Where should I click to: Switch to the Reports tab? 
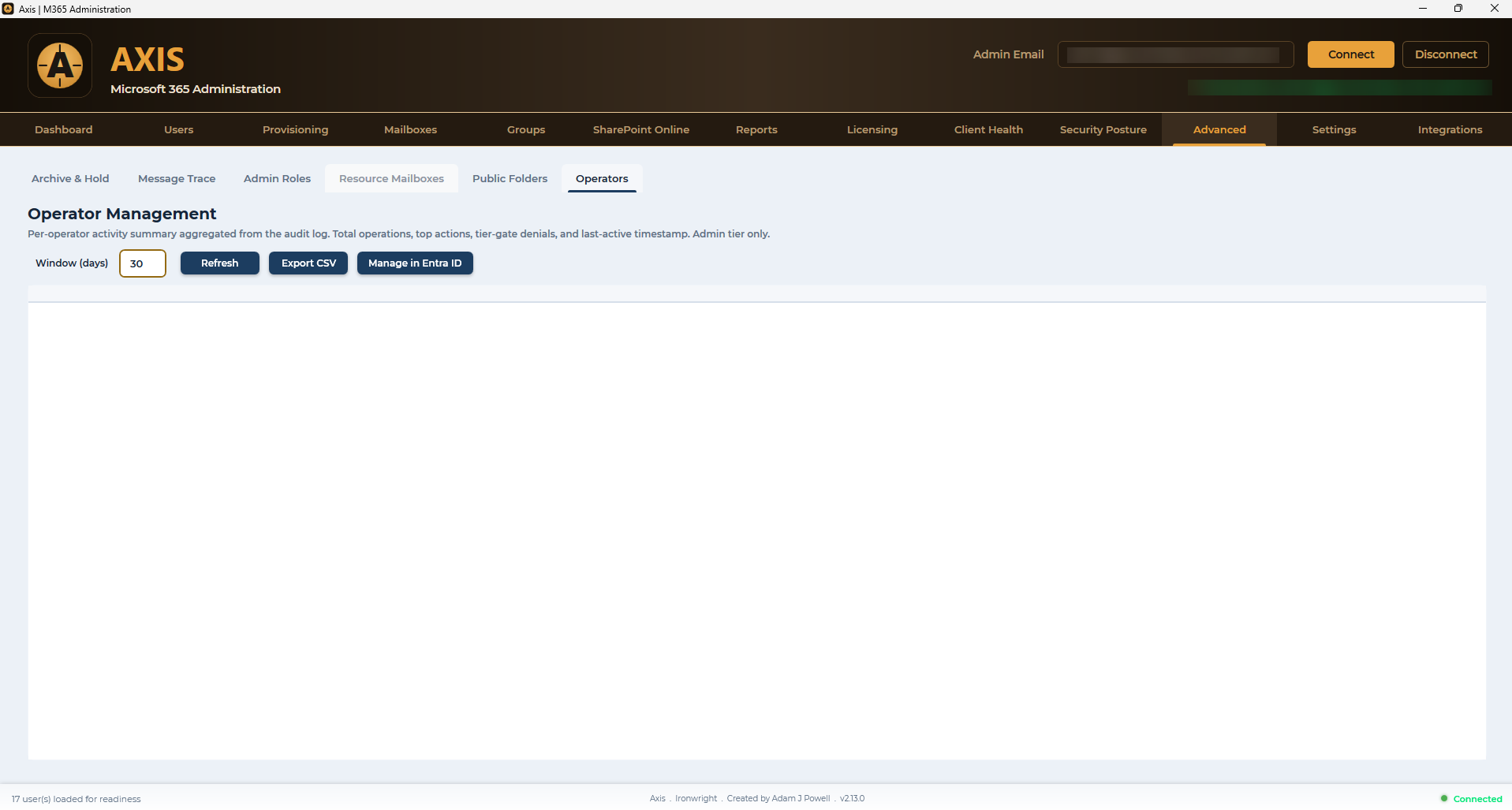pos(756,129)
